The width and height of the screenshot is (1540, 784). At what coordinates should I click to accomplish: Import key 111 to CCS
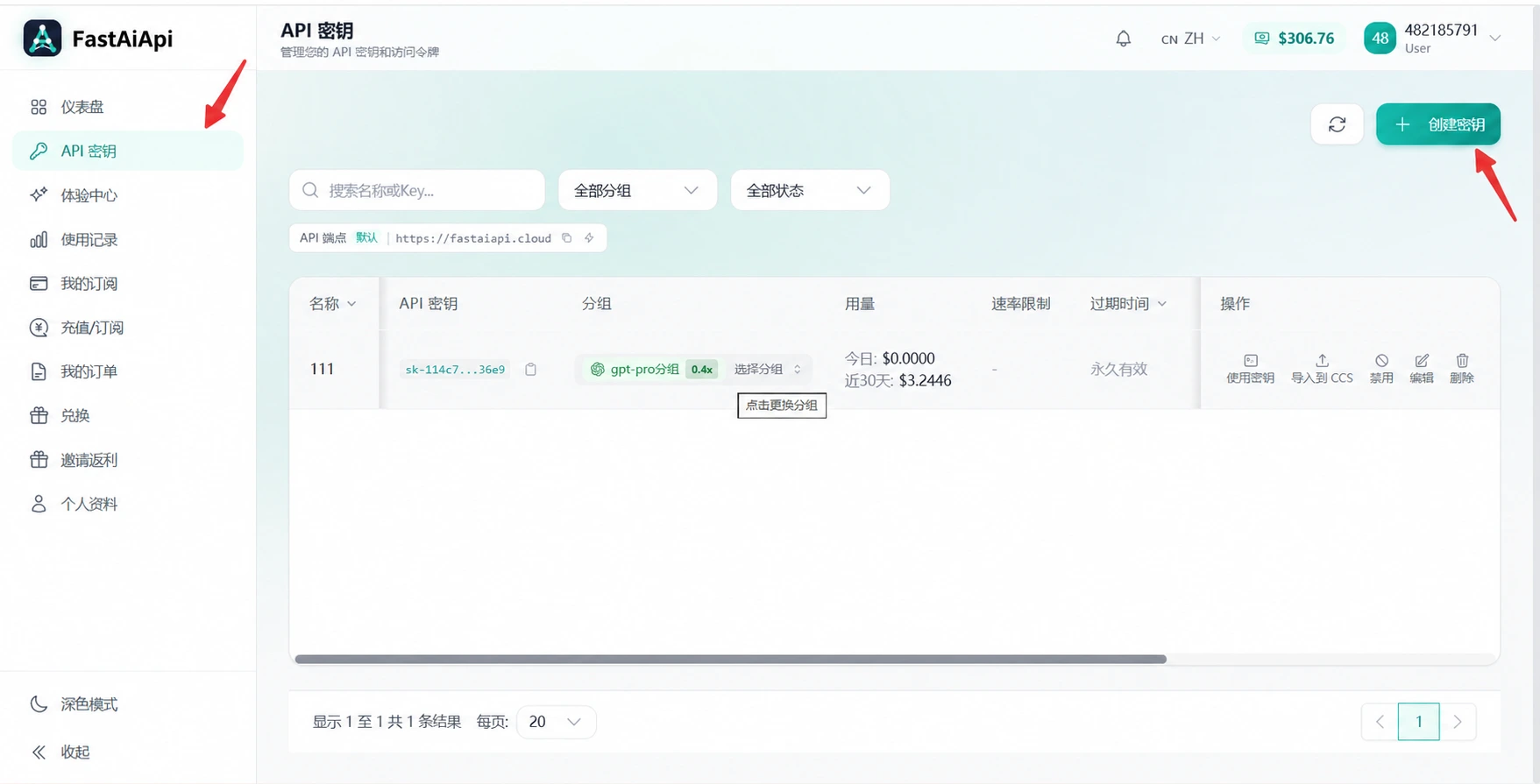[1322, 369]
